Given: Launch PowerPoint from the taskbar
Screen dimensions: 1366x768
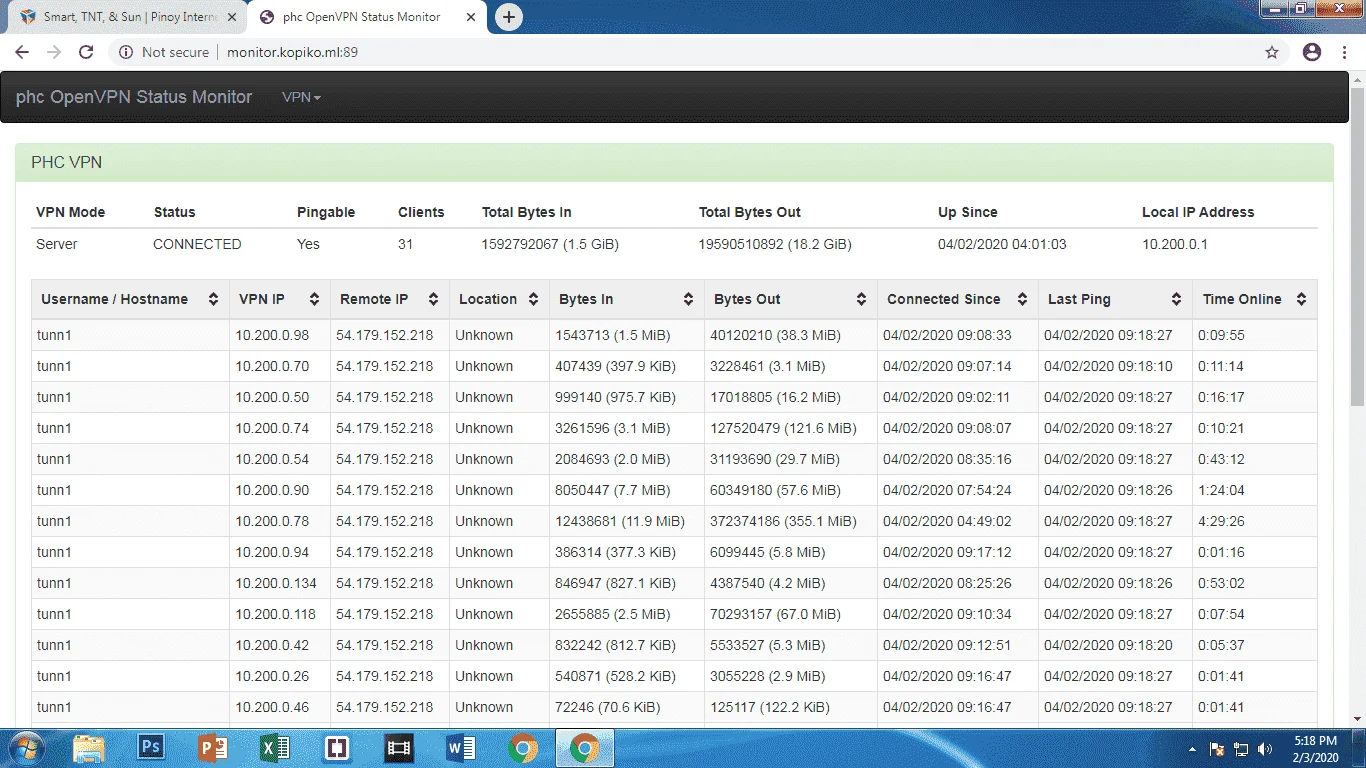Looking at the screenshot, I should pyautogui.click(x=213, y=748).
